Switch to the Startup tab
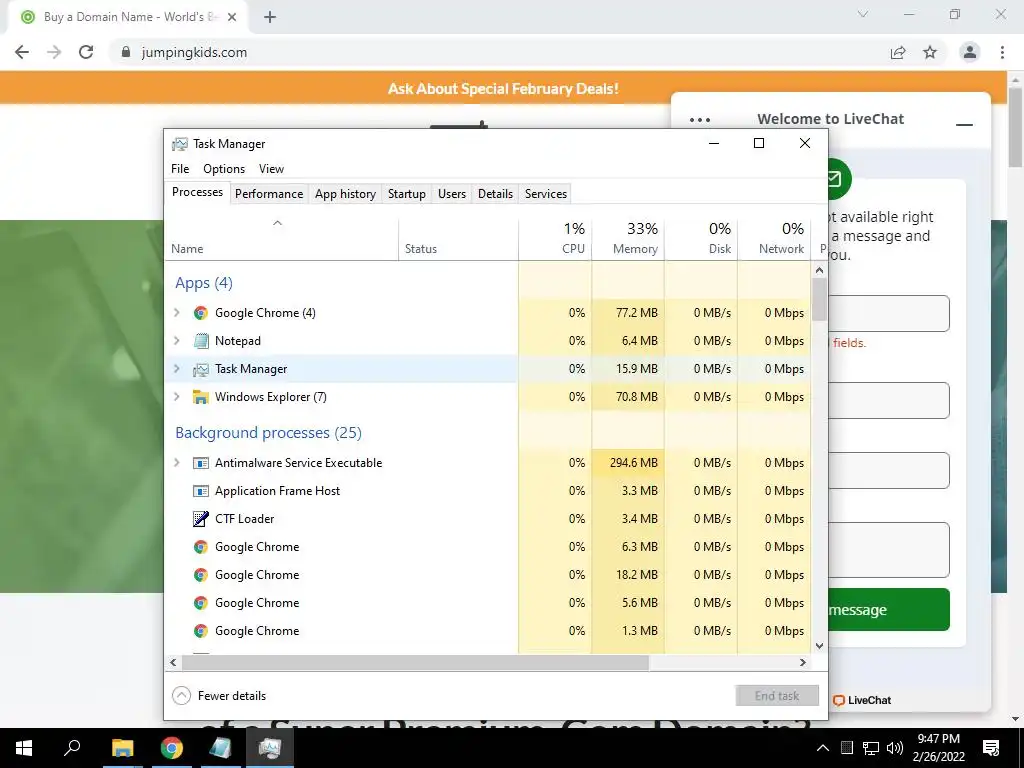Screen dimensions: 1024x768 (x=407, y=194)
